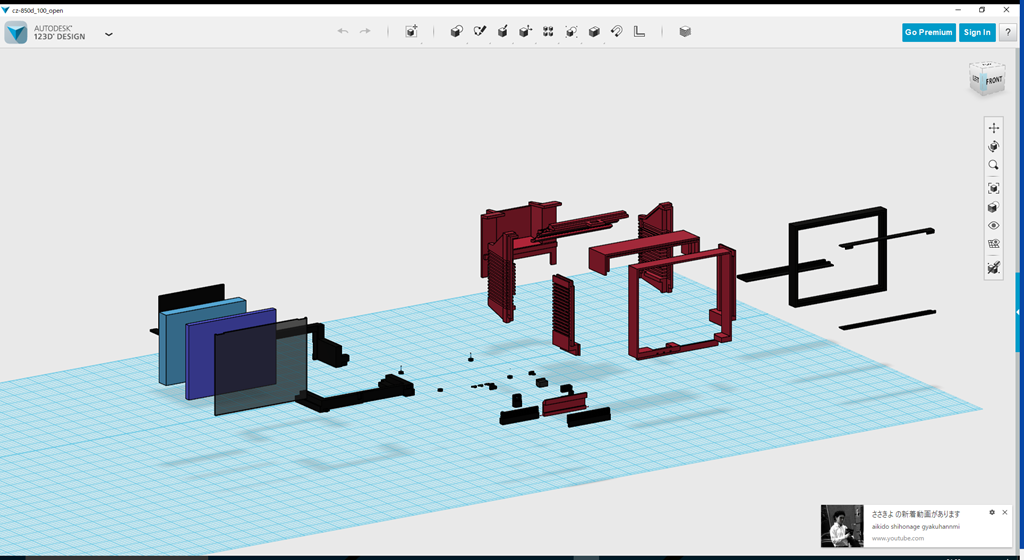1024x560 pixels.
Task: Click the Fit to view icon
Action: [993, 188]
